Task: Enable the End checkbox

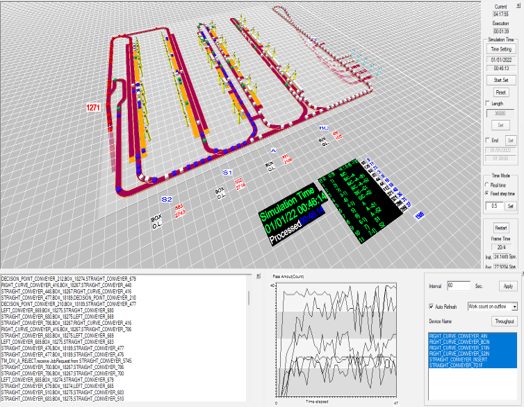Action: pyautogui.click(x=488, y=140)
